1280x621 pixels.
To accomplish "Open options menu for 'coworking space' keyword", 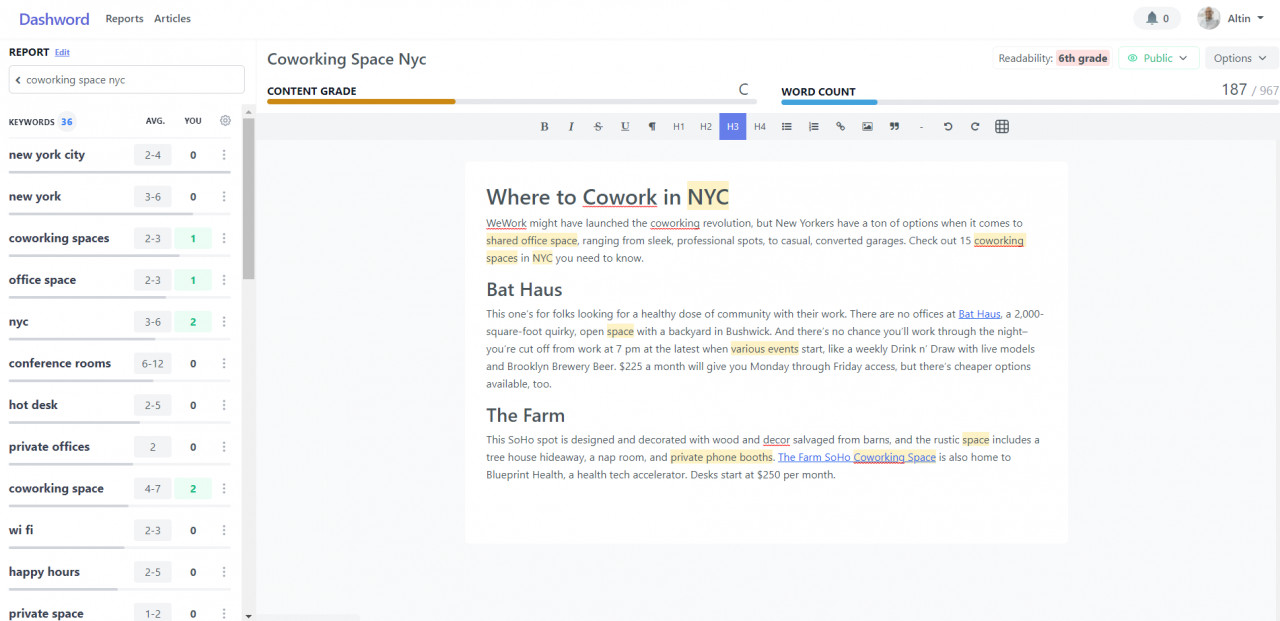I will click(224, 489).
